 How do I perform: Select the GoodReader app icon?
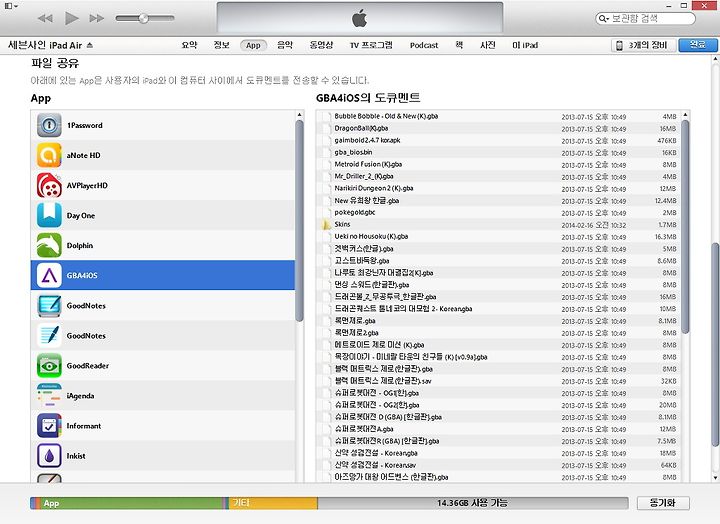click(x=49, y=366)
